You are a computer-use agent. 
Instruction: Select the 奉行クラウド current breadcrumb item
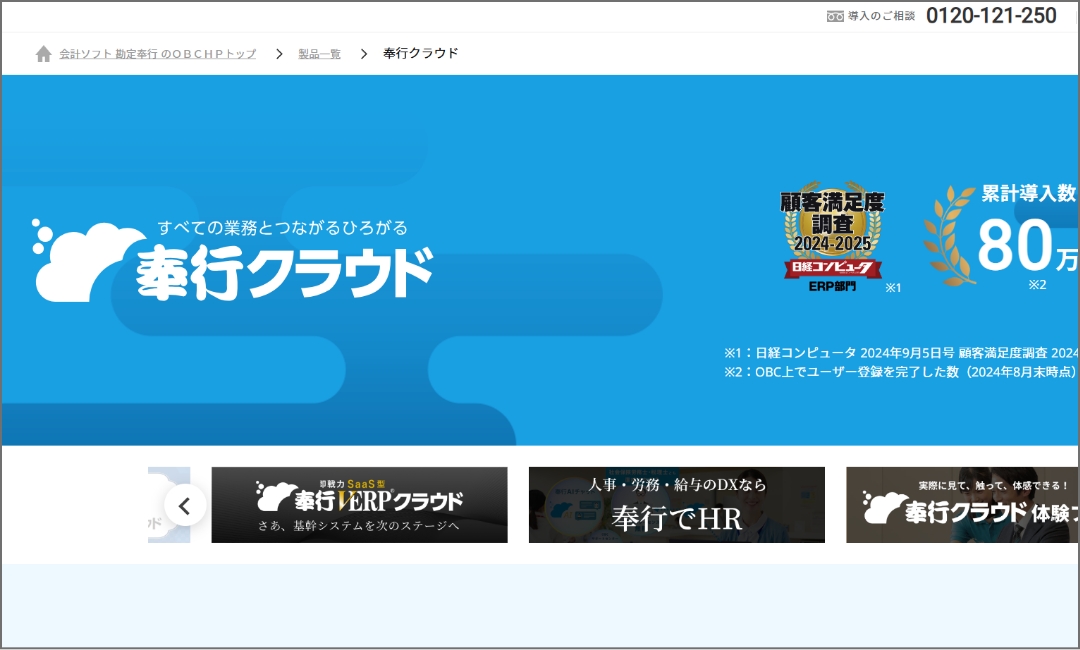[420, 54]
